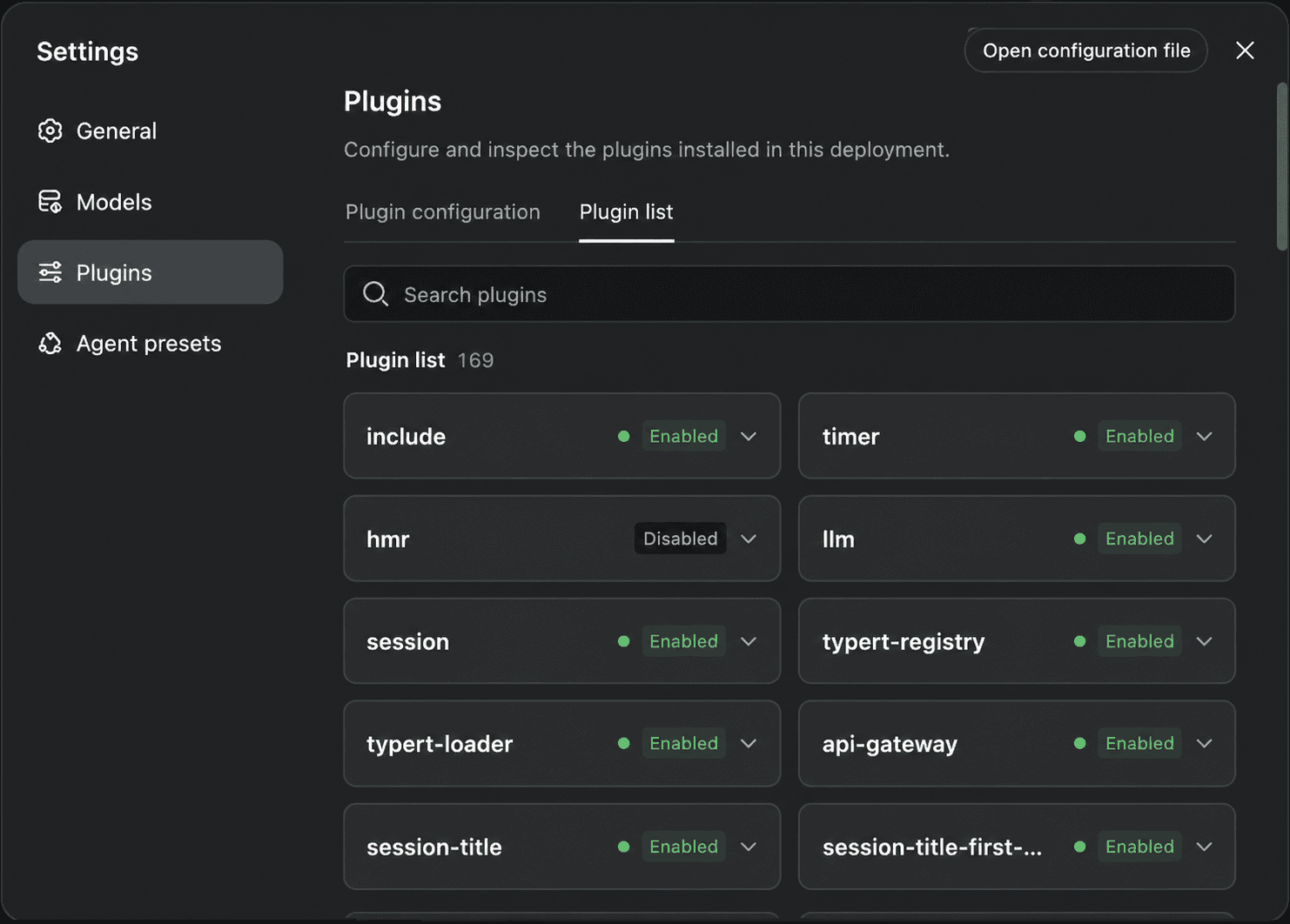Viewport: 1290px width, 924px height.
Task: Click the "session" plugin name
Action: [407, 641]
